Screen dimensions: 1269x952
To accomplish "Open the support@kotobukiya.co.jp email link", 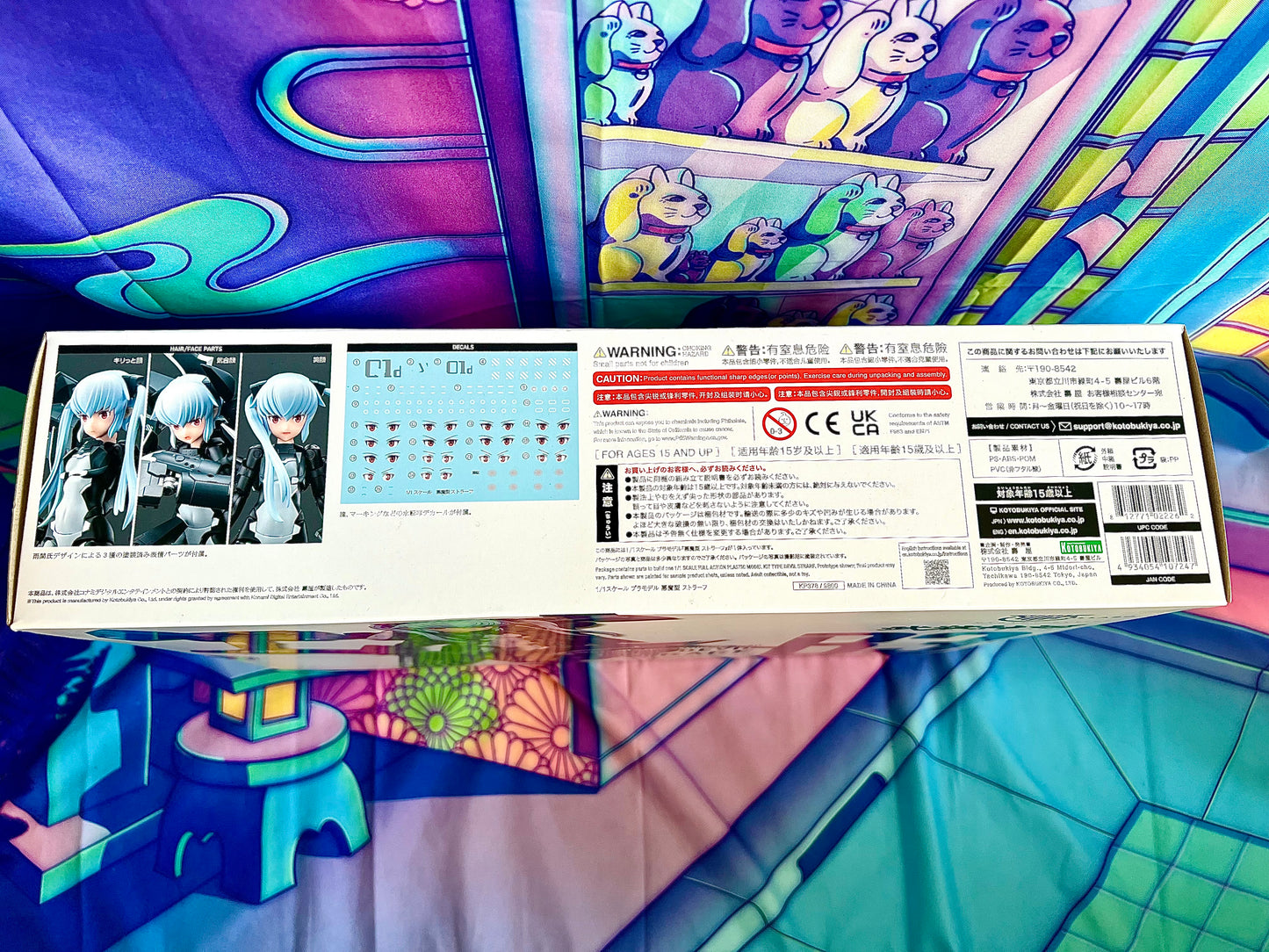I will (x=1127, y=426).
